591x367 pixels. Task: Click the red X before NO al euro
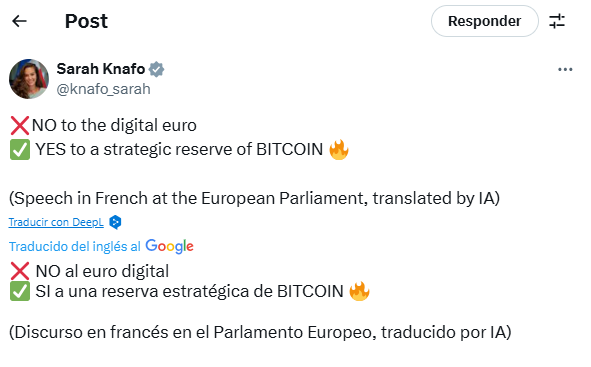[20, 271]
